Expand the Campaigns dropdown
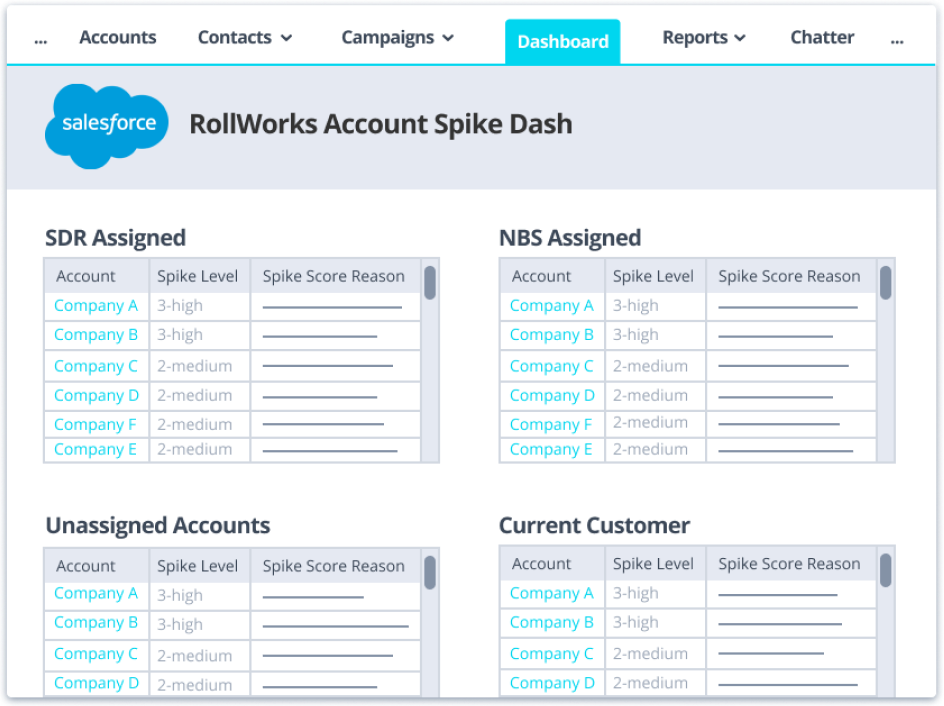The height and width of the screenshot is (706, 944). 396,37
